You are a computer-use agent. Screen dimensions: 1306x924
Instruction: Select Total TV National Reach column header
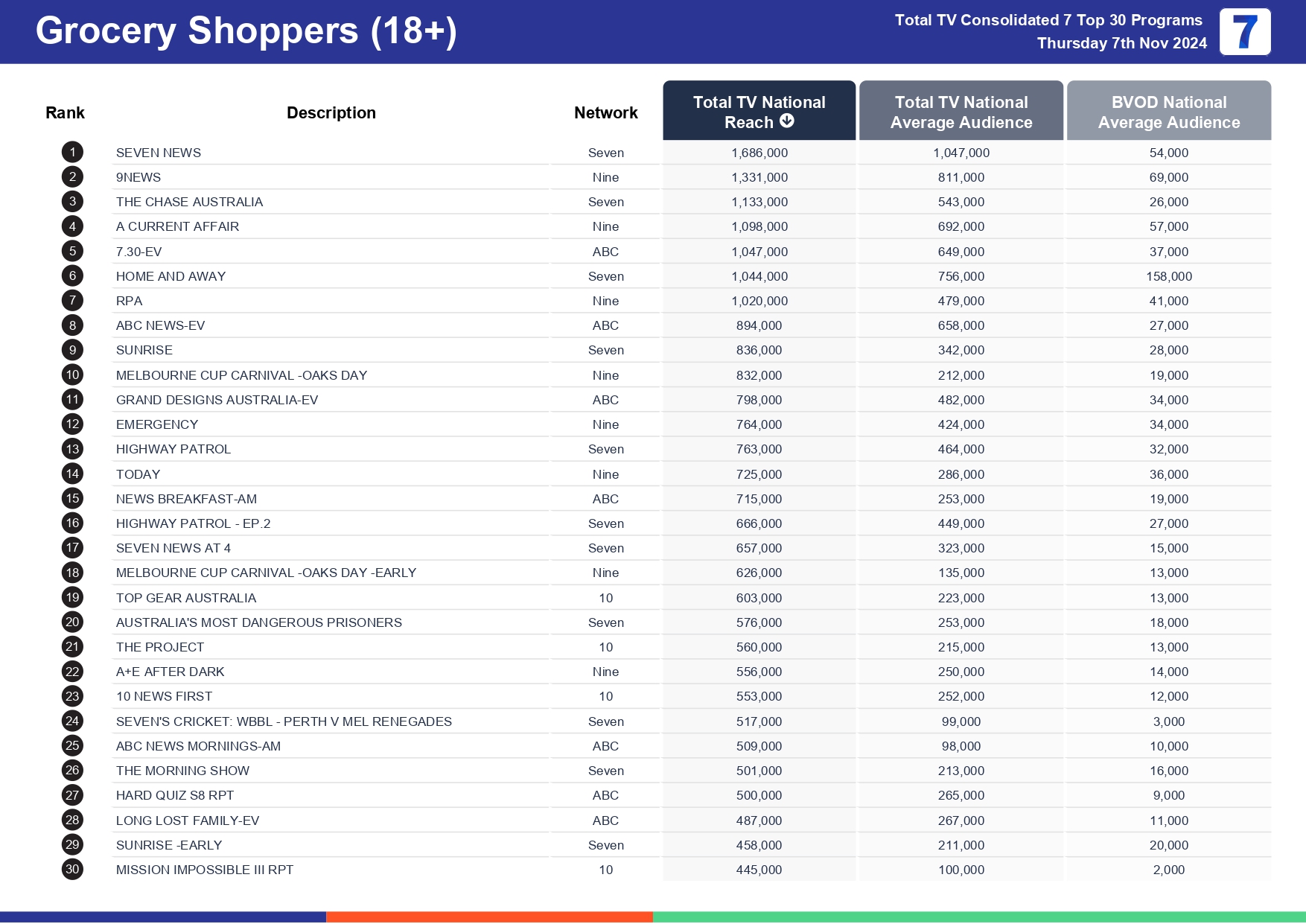point(759,111)
